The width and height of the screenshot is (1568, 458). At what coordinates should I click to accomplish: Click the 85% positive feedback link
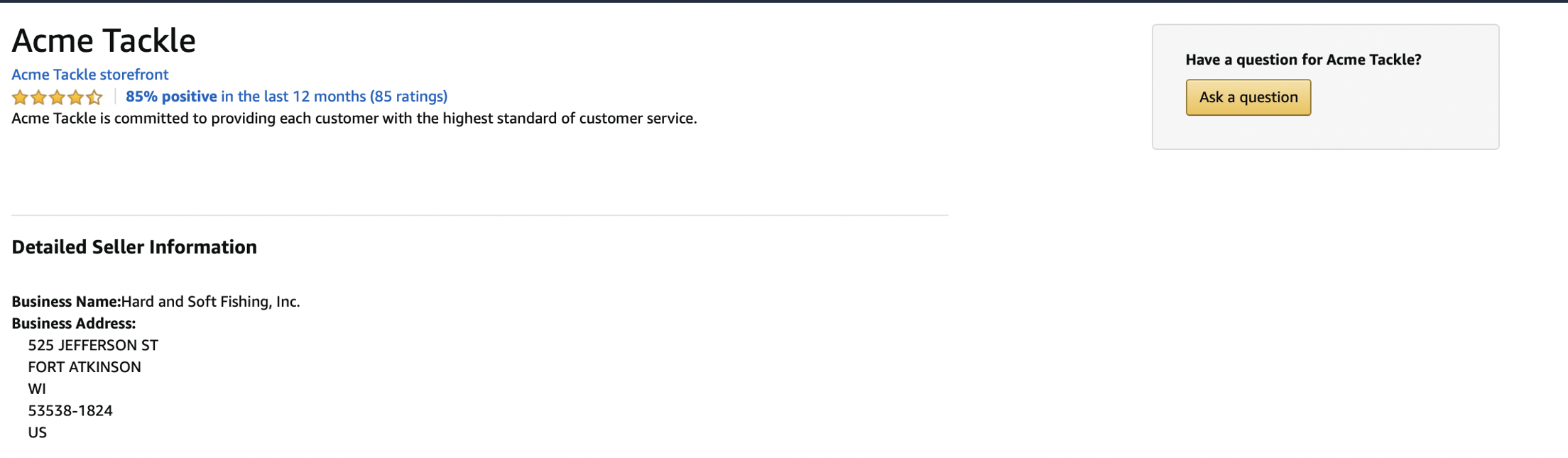(170, 96)
